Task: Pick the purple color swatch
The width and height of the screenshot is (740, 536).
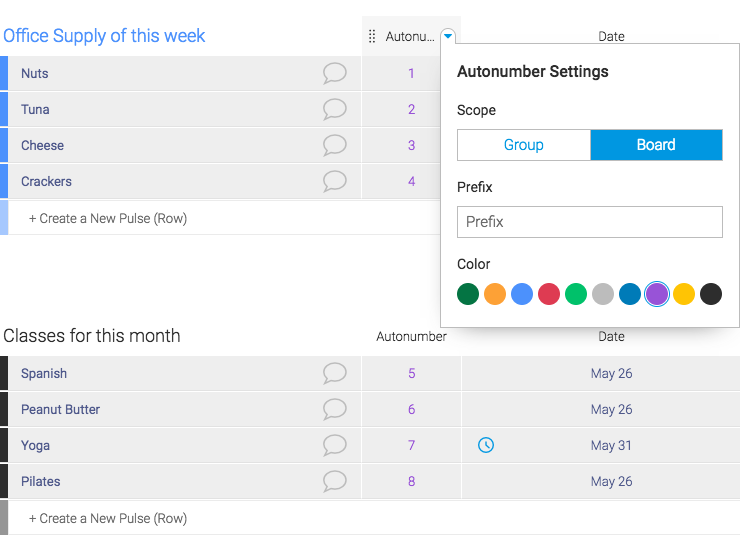Action: click(656, 294)
